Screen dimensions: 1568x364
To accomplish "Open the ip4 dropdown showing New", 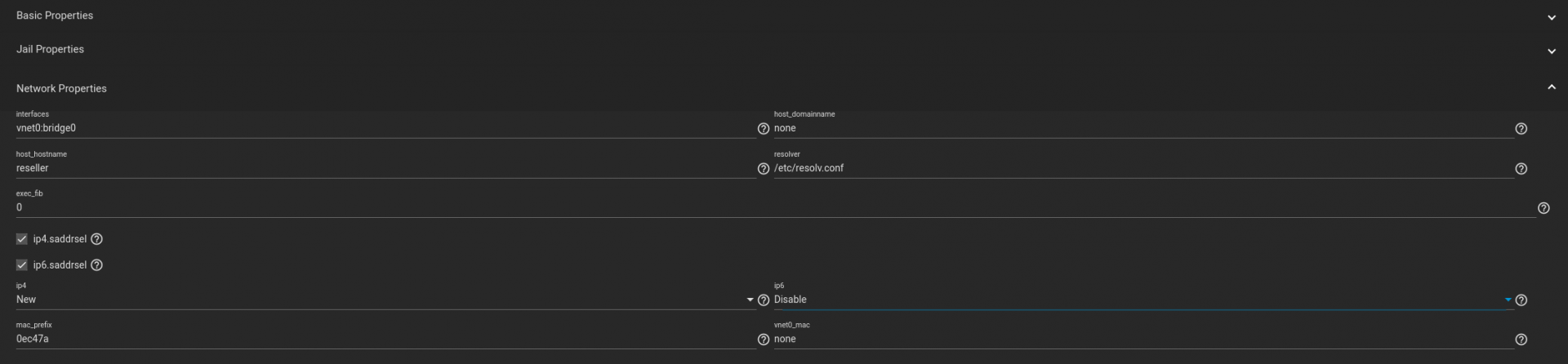I will pos(385,300).
